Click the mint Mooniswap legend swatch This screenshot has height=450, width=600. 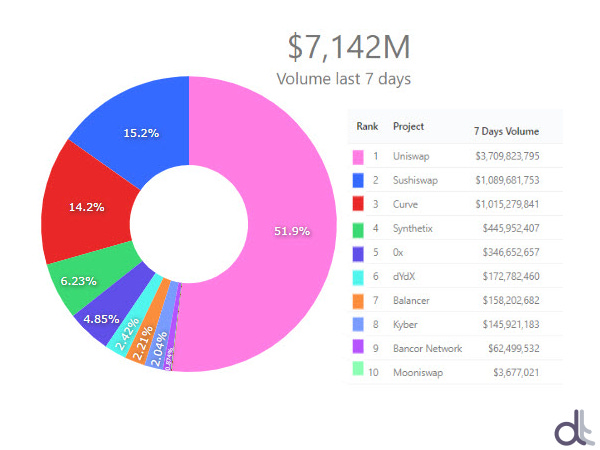[x=358, y=368]
